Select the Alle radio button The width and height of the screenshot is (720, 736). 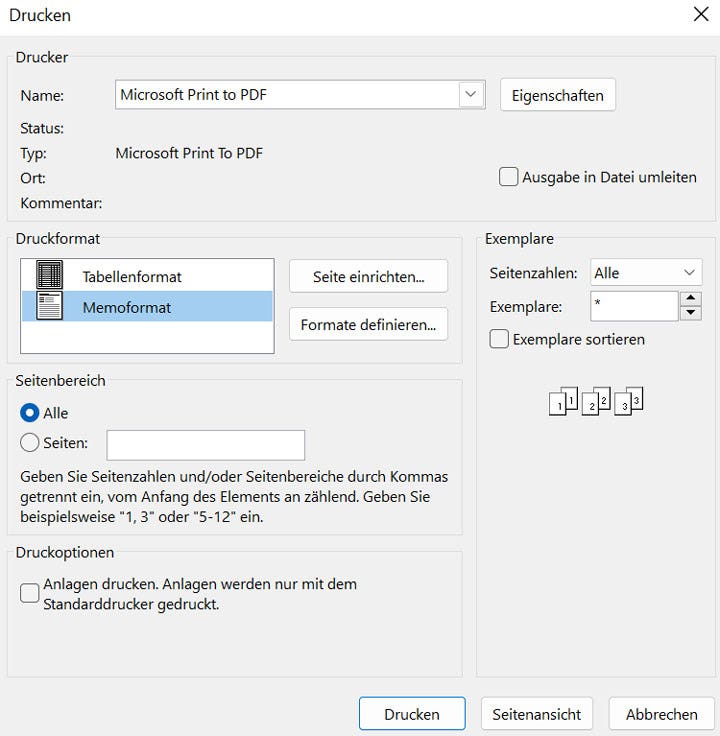[30, 412]
